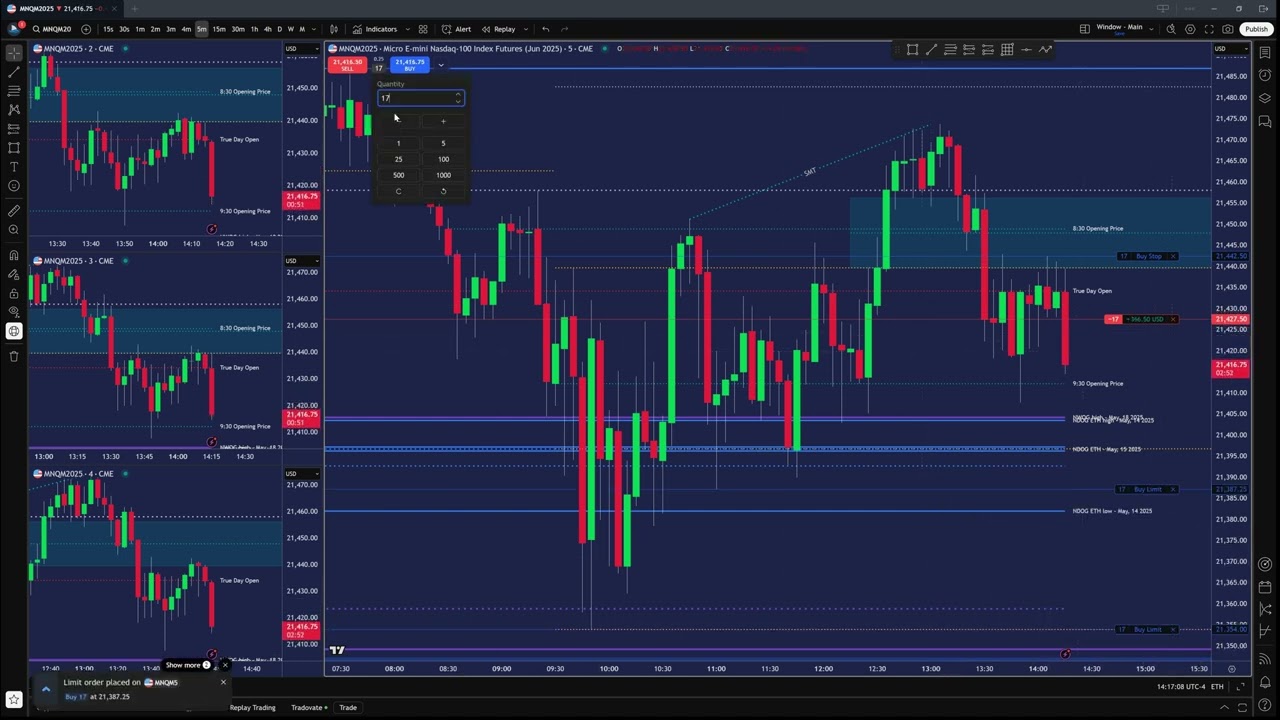Collapse the notification with the up arrow
Screen dimensions: 1280x720
(45, 689)
